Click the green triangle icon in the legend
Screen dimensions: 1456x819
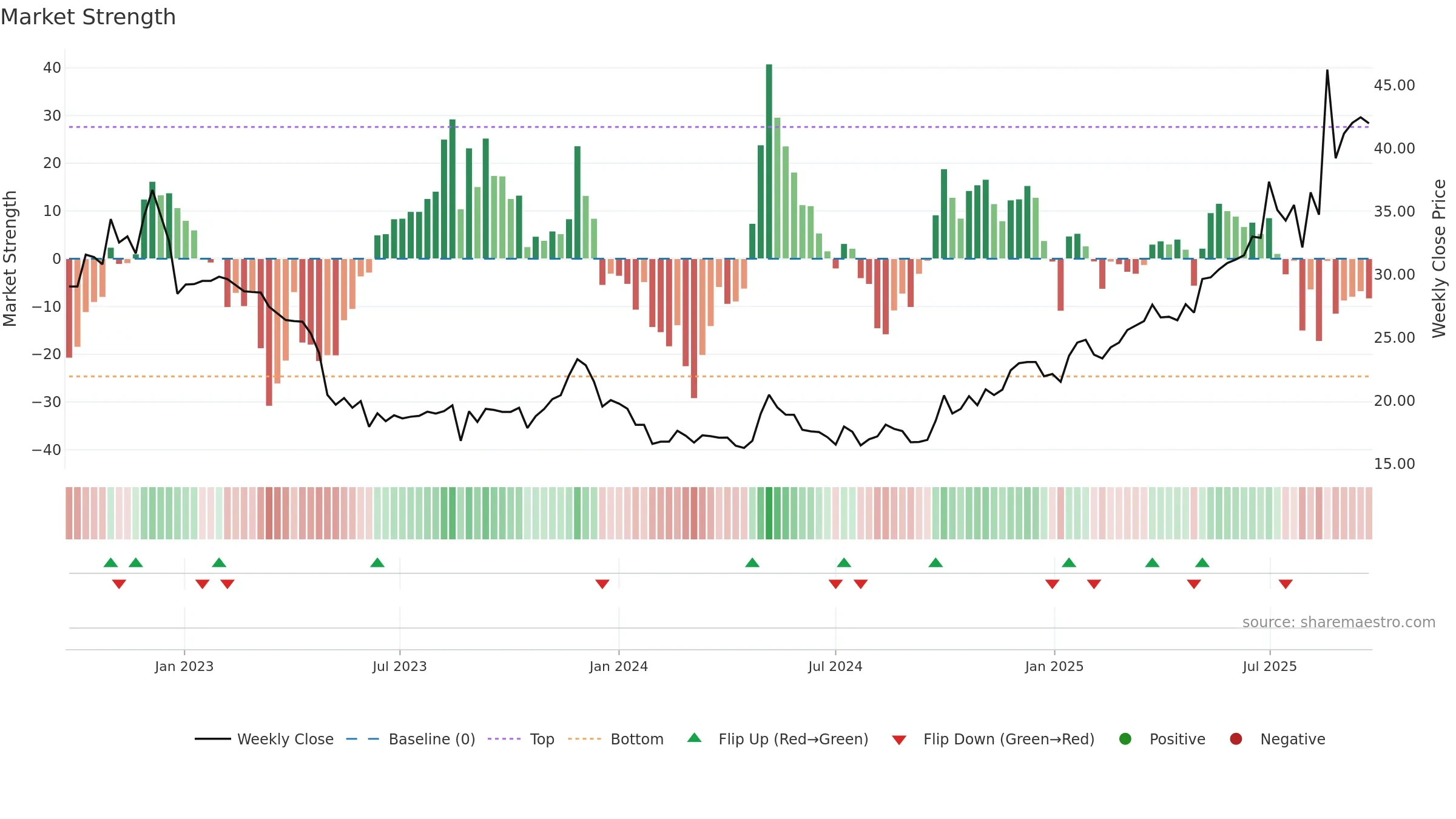point(695,738)
